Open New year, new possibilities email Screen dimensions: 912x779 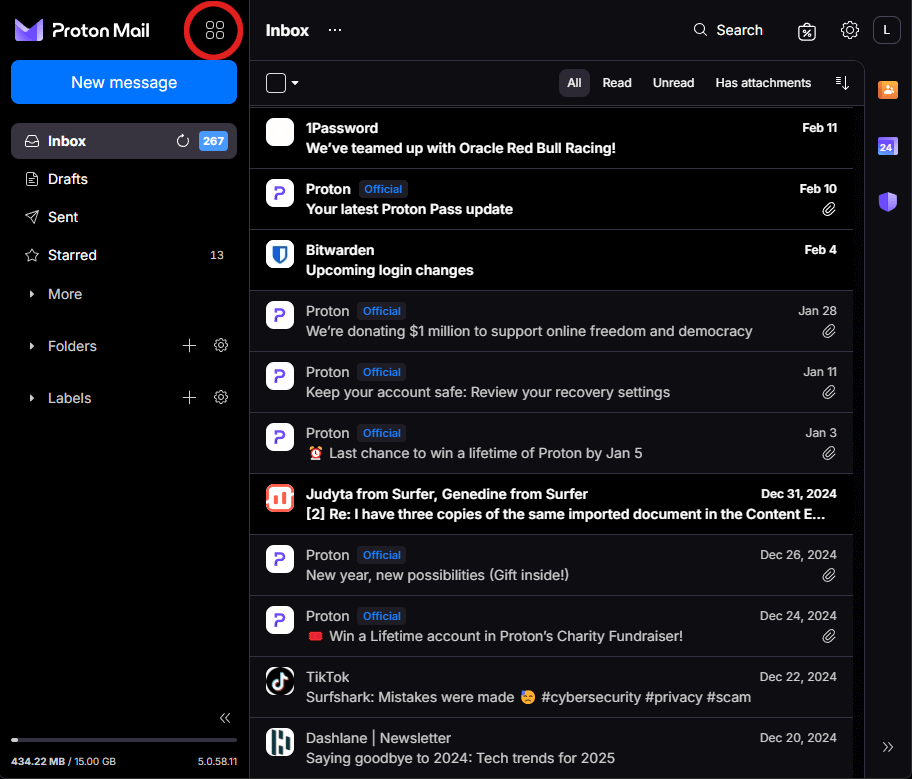click(551, 565)
